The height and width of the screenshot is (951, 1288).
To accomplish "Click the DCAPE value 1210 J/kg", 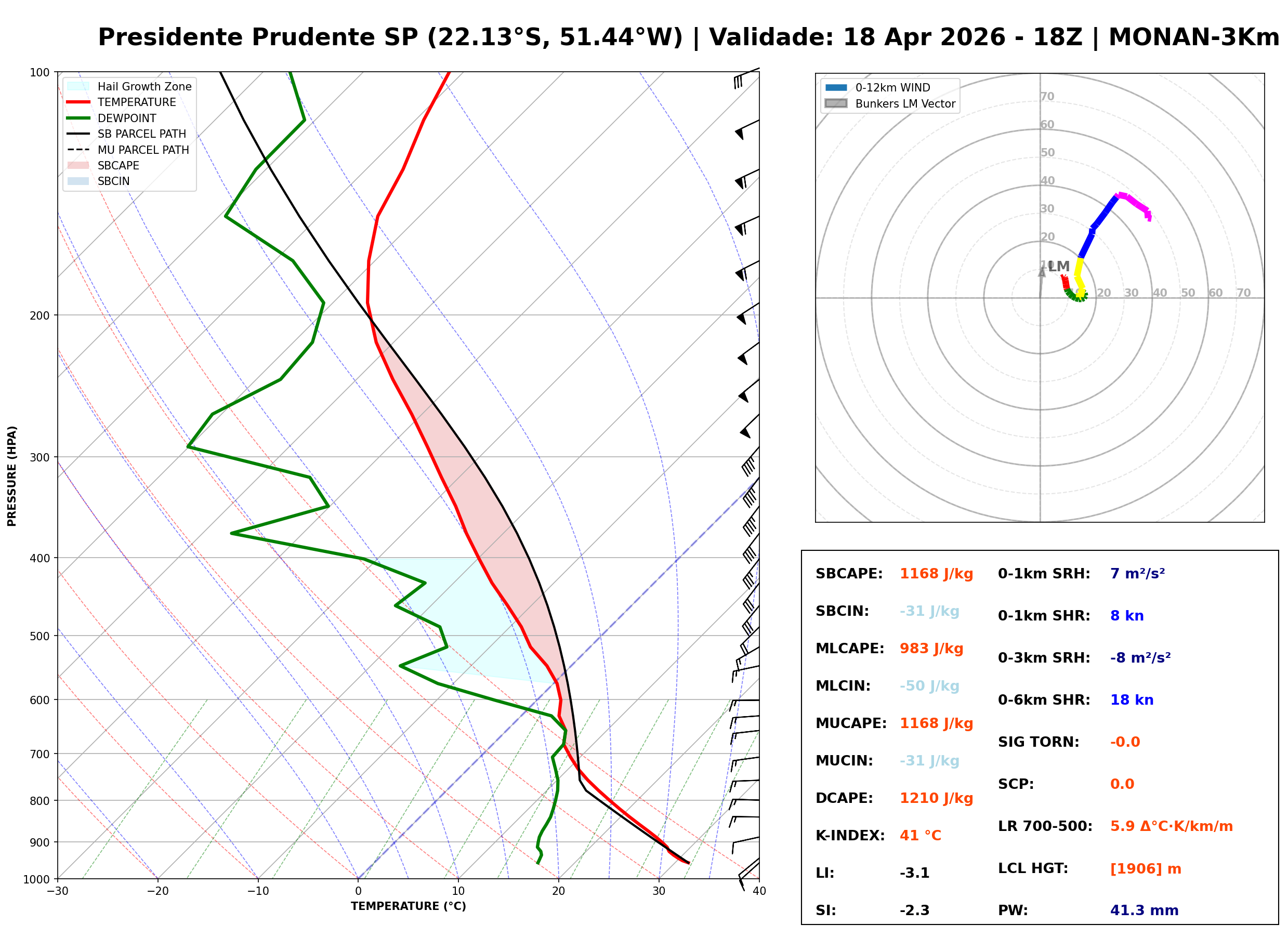I will tap(936, 798).
